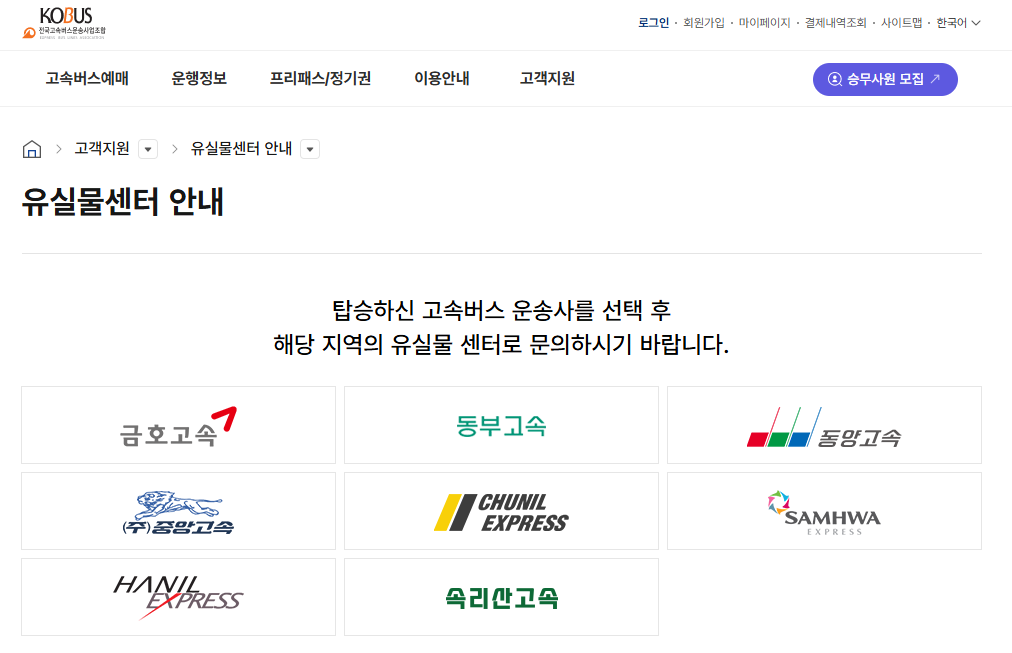Viewport: 1012px width, 653px height.
Task: Select the Hanil Express company logo
Action: (x=177, y=596)
